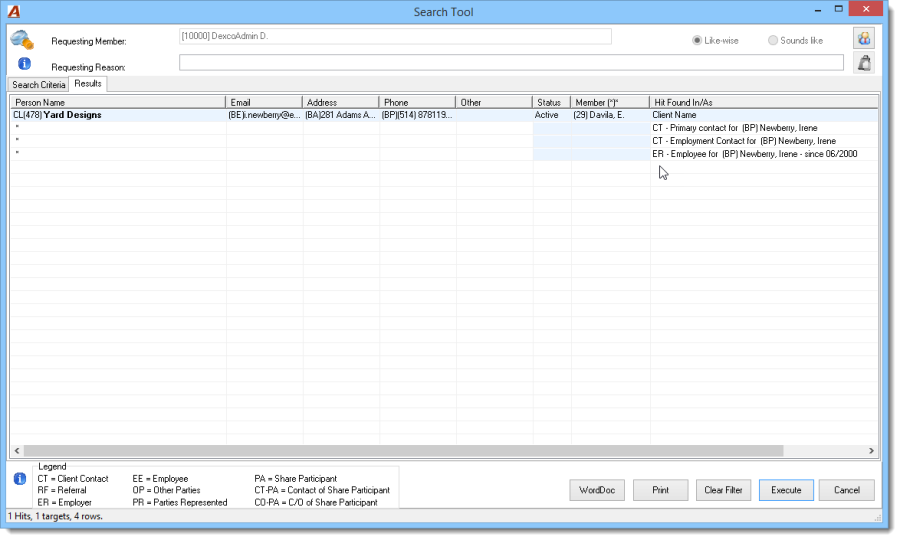Open the member selection people icon

click(864, 38)
